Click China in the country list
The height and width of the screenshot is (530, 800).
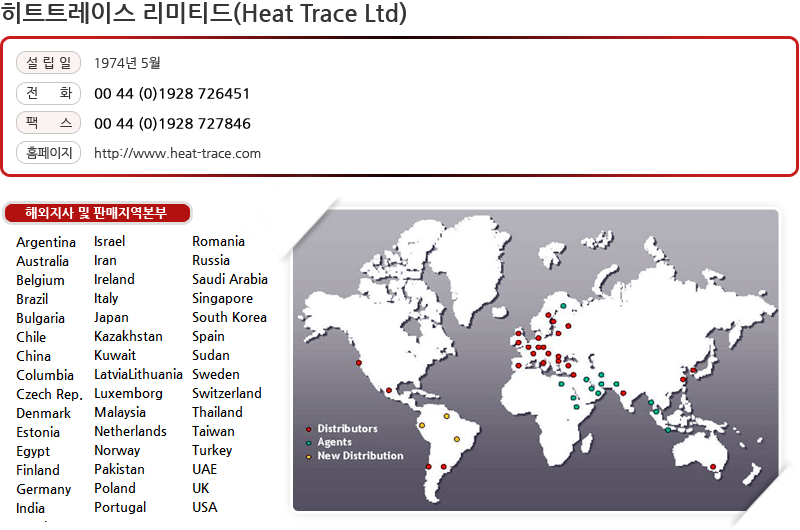pyautogui.click(x=34, y=356)
